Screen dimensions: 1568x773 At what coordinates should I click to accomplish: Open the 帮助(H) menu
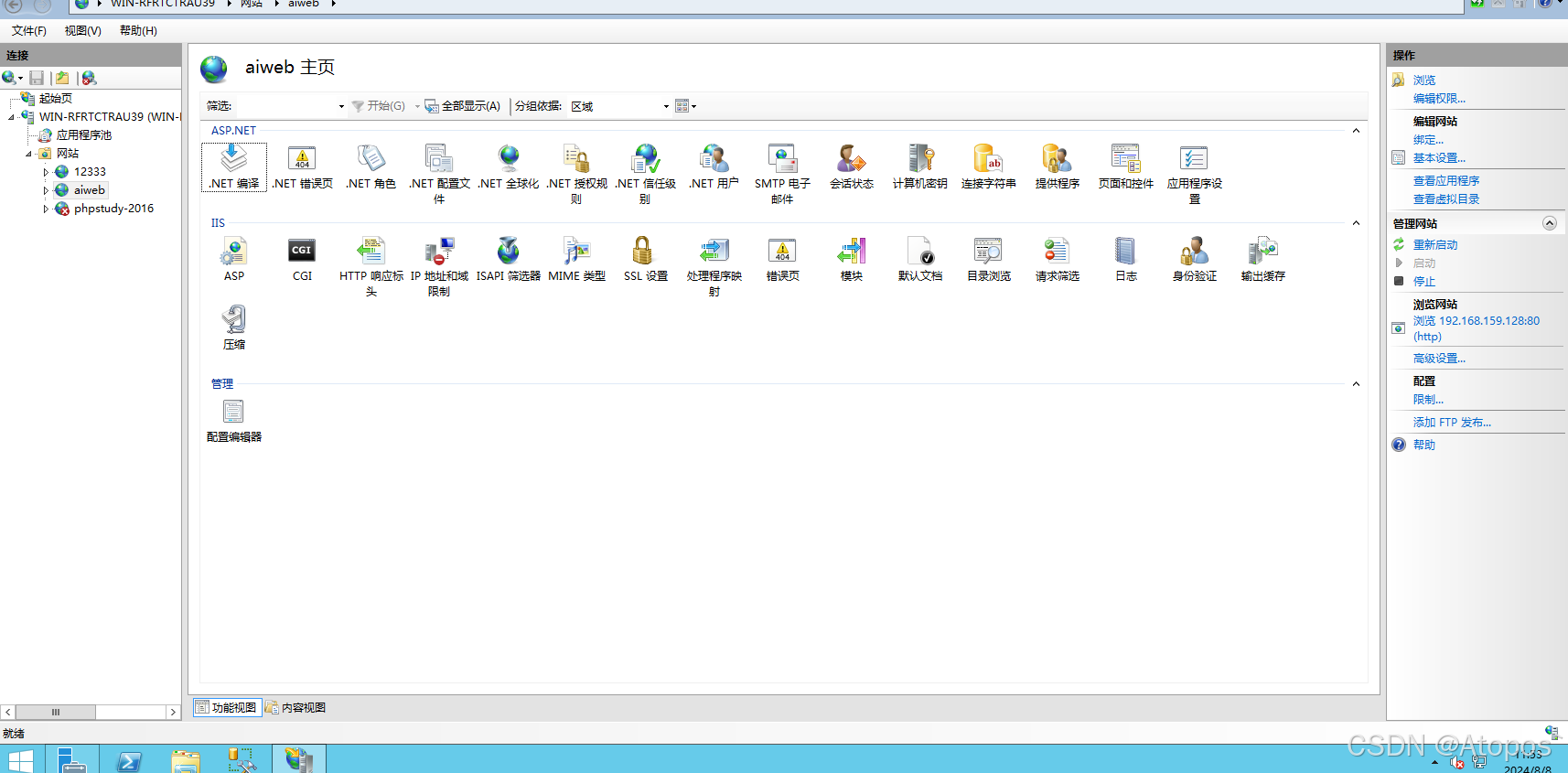pyautogui.click(x=138, y=30)
